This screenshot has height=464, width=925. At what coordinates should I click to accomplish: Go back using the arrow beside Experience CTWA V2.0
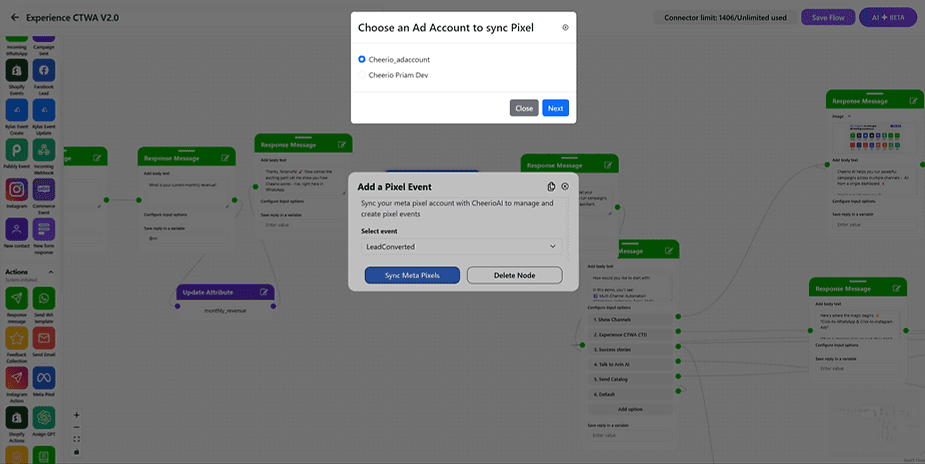[15, 18]
